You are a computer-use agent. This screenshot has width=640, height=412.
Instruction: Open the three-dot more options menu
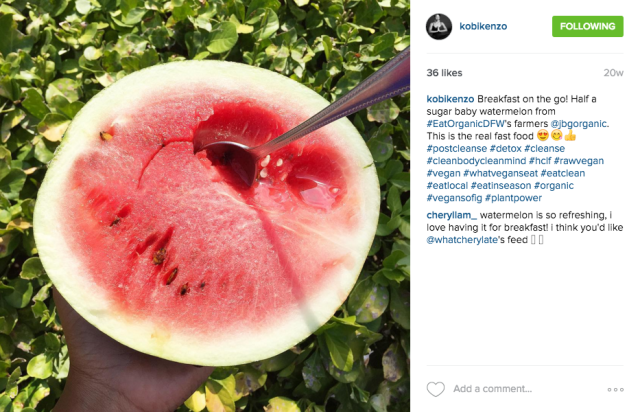(616, 390)
